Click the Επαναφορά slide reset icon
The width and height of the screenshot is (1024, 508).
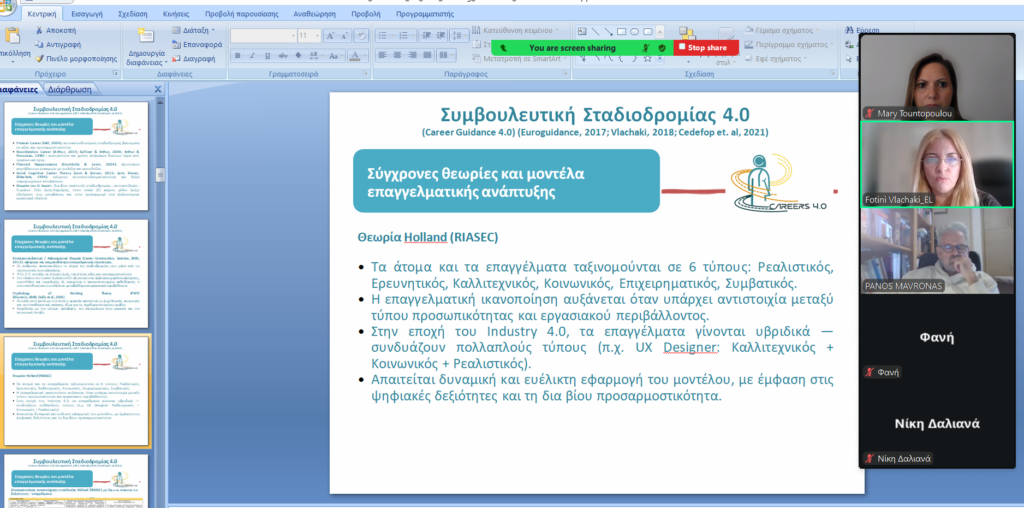(176, 44)
